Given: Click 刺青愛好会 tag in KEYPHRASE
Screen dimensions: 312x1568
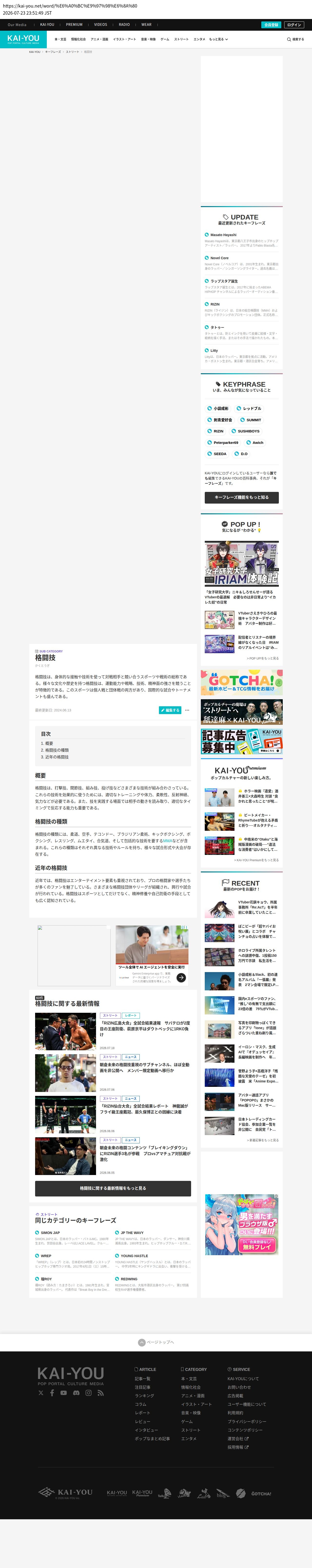Looking at the screenshot, I should pyautogui.click(x=219, y=420).
